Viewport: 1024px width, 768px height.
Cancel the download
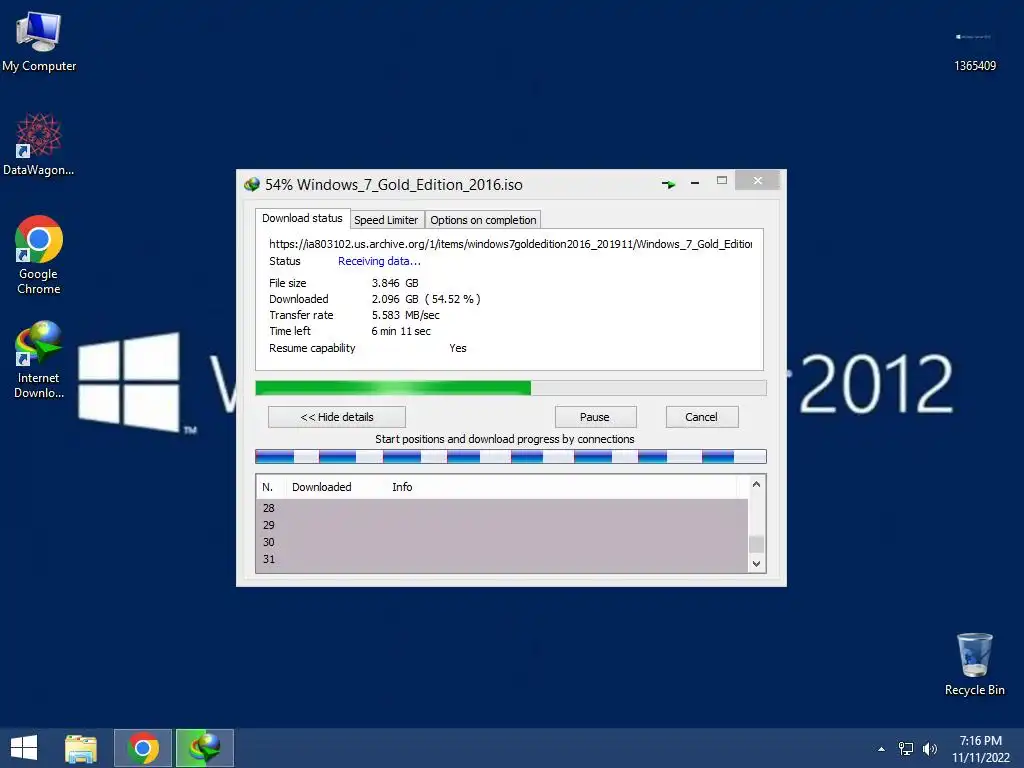point(701,417)
